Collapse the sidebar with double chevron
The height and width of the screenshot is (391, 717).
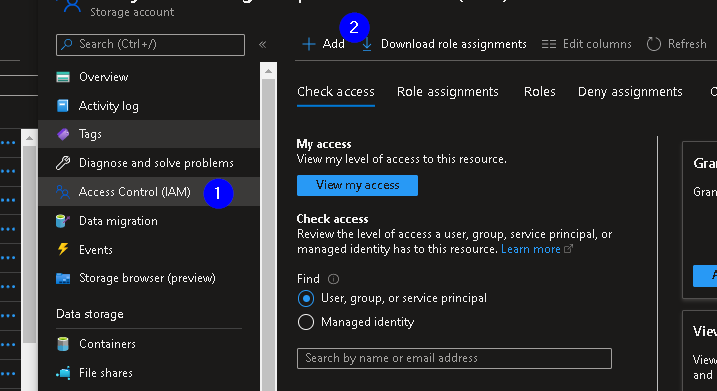tap(262, 44)
